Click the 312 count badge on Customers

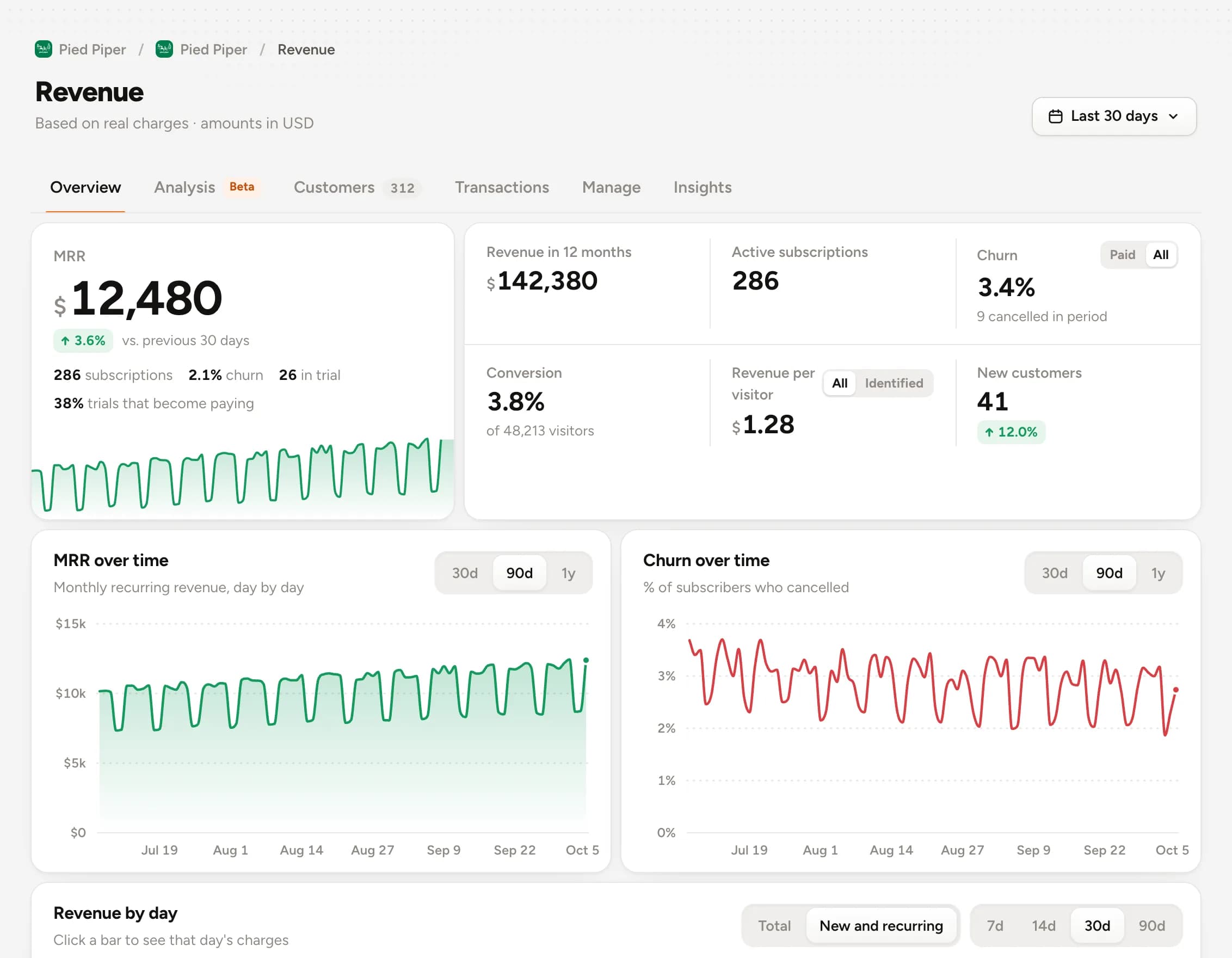tap(402, 188)
